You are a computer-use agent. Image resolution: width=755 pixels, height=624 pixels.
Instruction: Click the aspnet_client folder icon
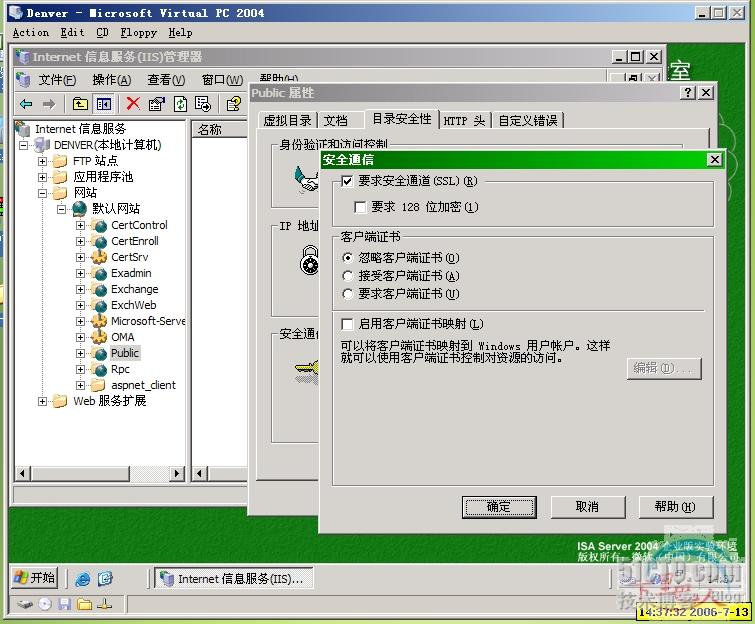98,385
